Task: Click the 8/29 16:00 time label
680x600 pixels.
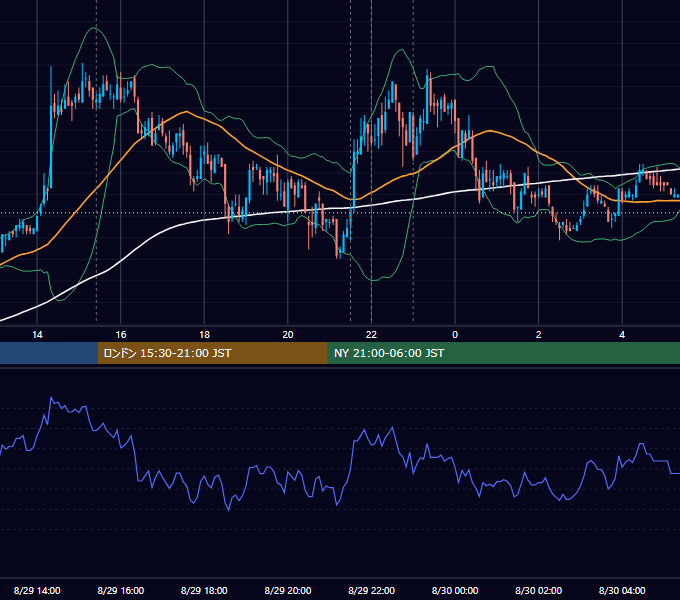Action: click(x=121, y=590)
